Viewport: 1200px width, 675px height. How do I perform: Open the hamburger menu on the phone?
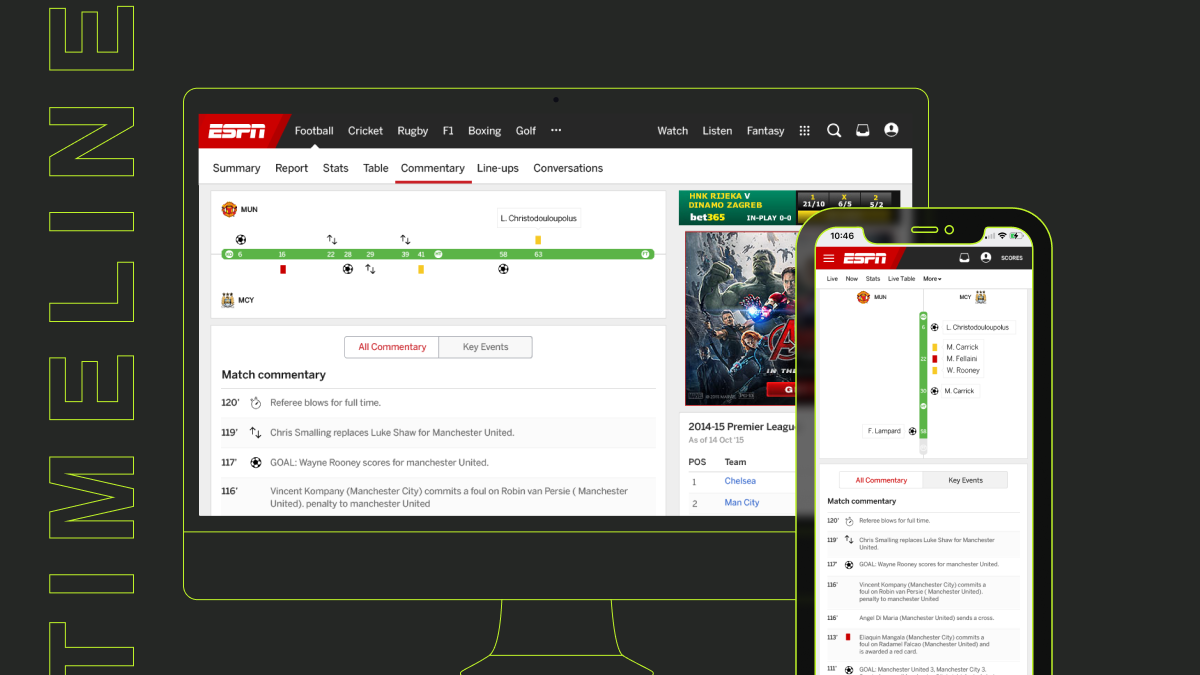tap(828, 258)
